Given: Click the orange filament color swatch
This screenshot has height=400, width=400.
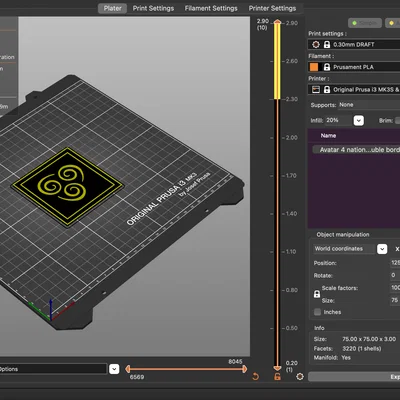Looking at the screenshot, I should point(314,67).
